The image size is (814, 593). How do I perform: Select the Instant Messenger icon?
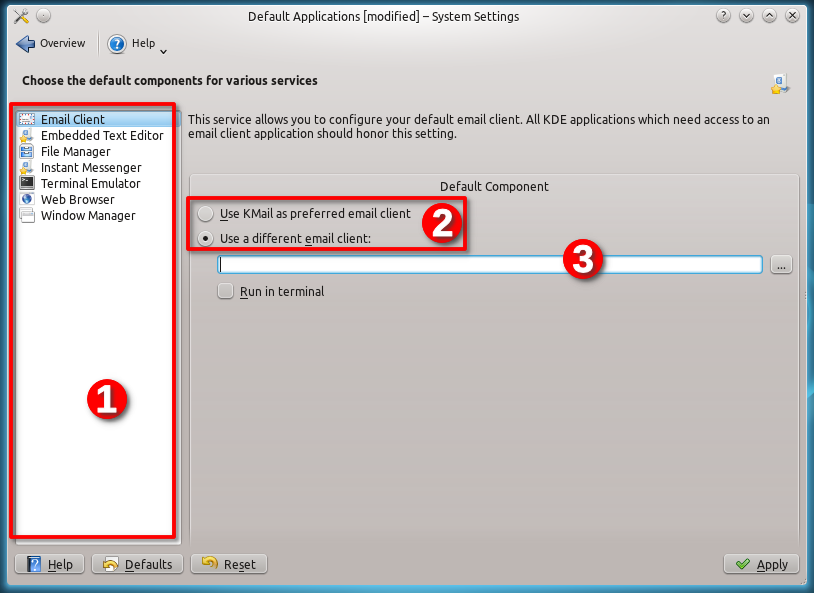[x=27, y=167]
